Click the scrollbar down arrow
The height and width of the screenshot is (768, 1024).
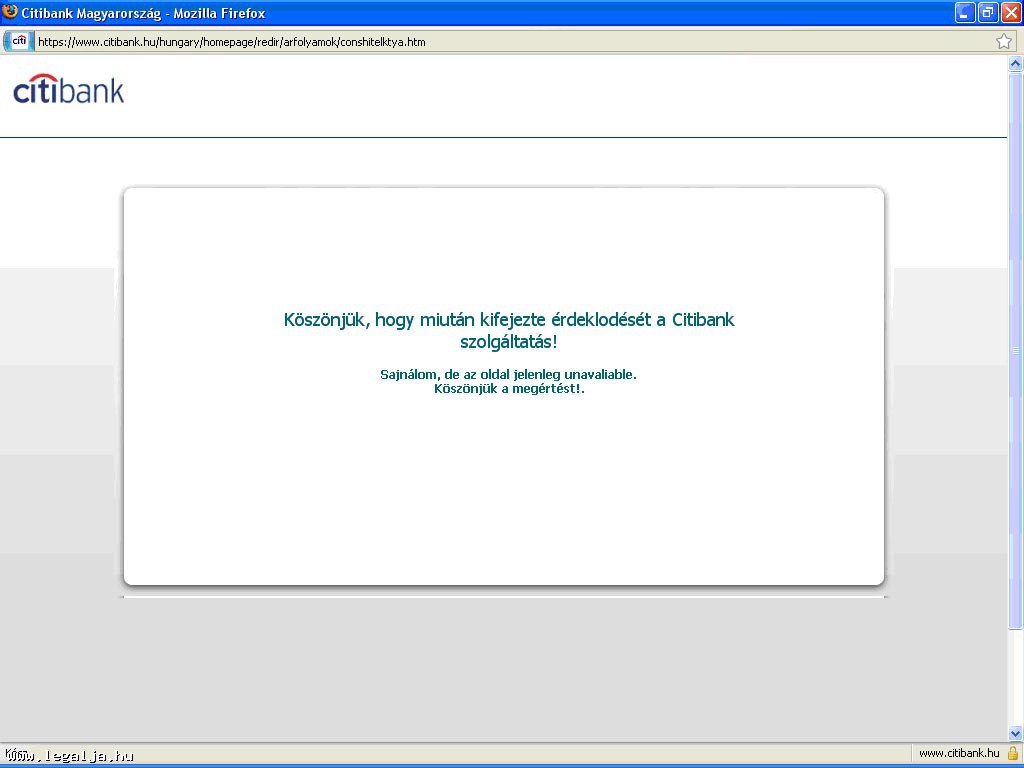pos(1016,733)
